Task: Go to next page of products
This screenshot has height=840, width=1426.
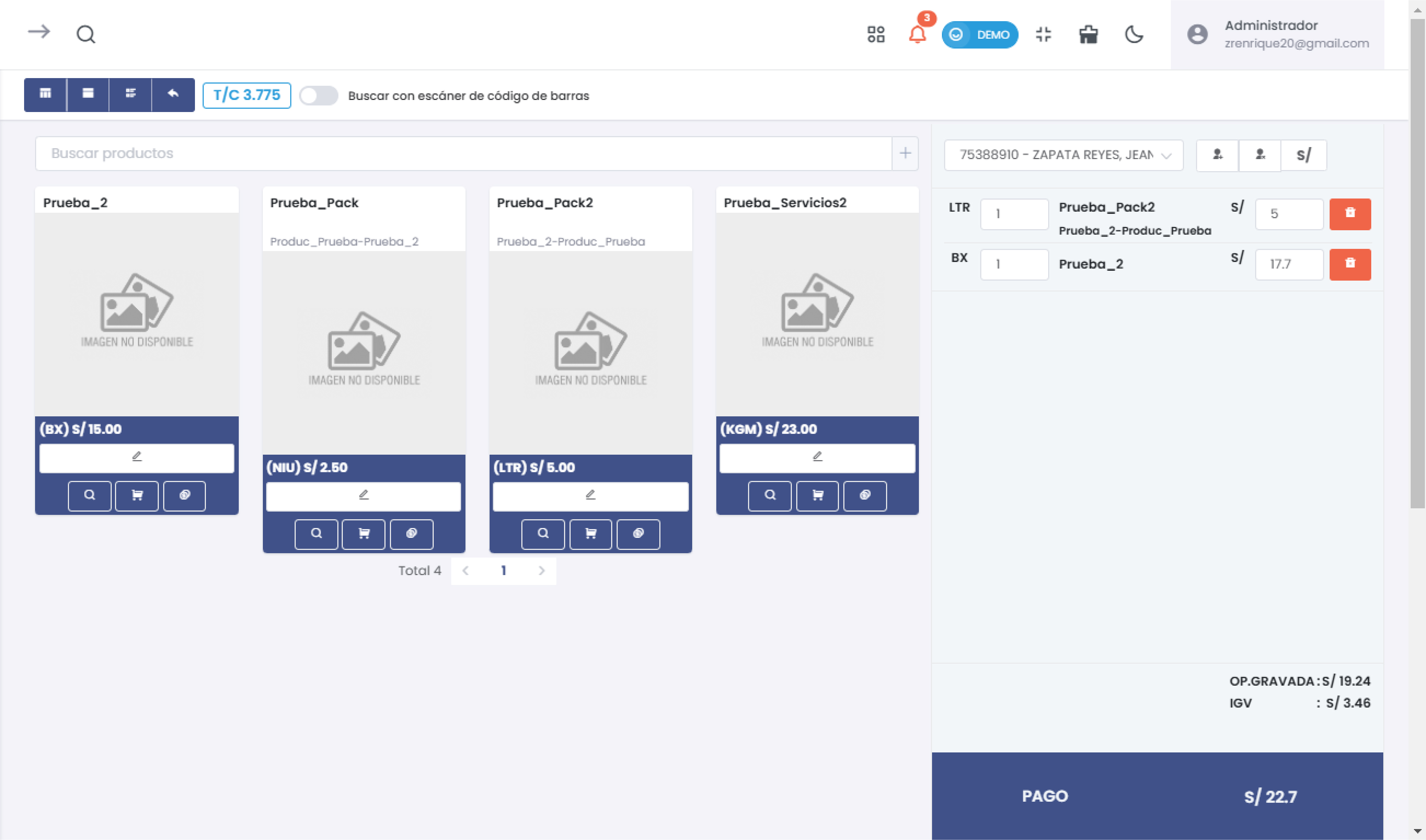Action: click(x=541, y=571)
